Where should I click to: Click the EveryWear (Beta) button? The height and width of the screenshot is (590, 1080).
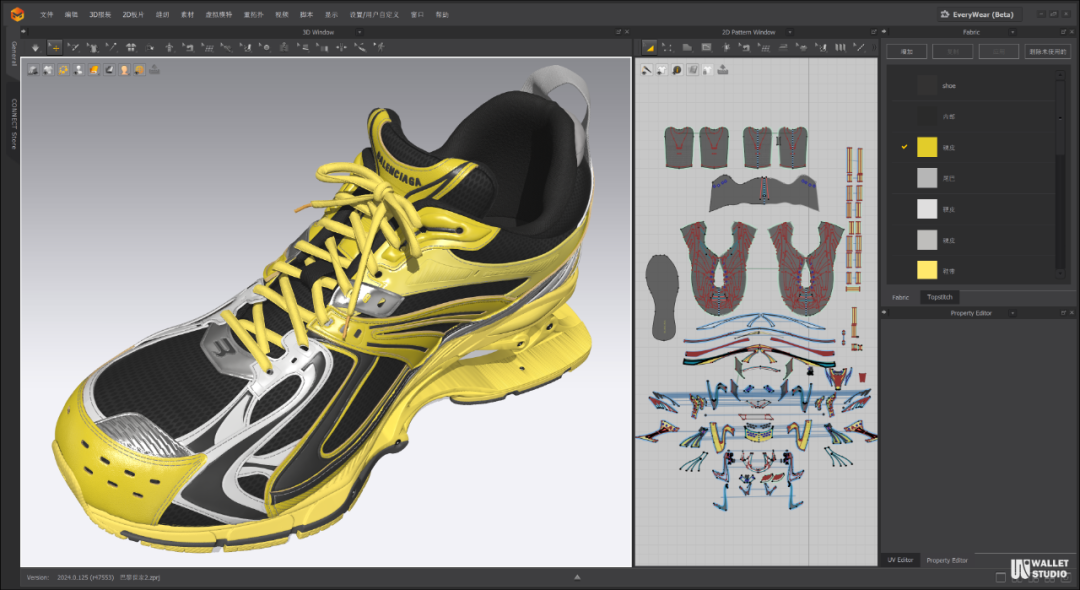coord(979,14)
